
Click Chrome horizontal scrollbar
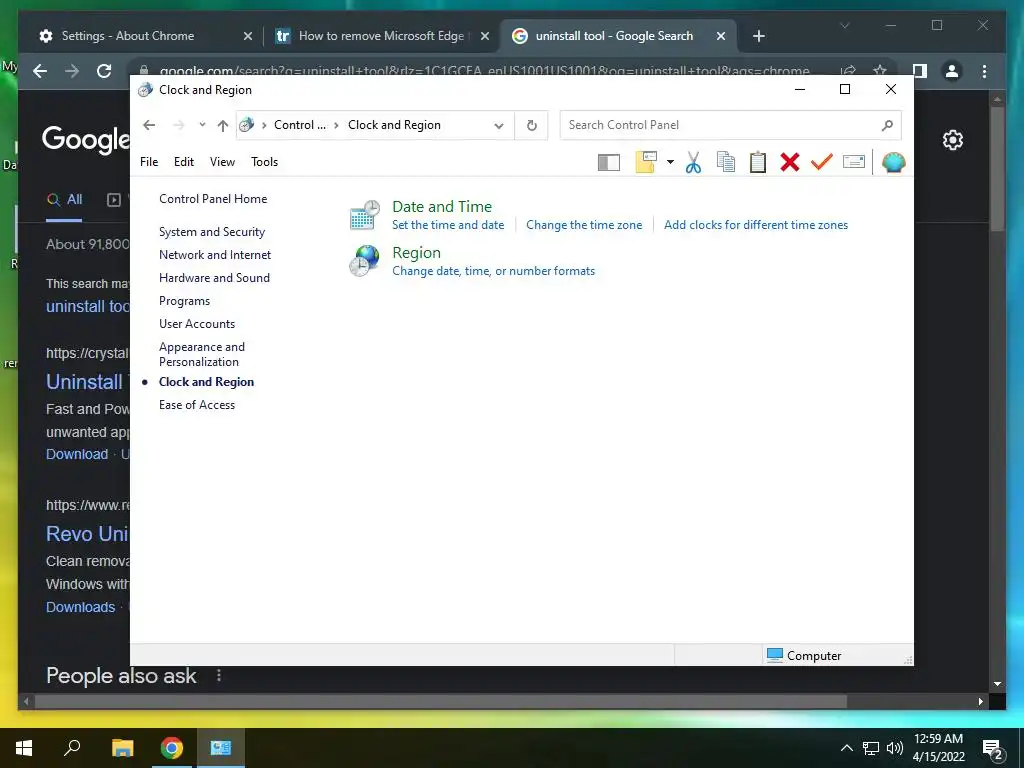click(x=441, y=701)
